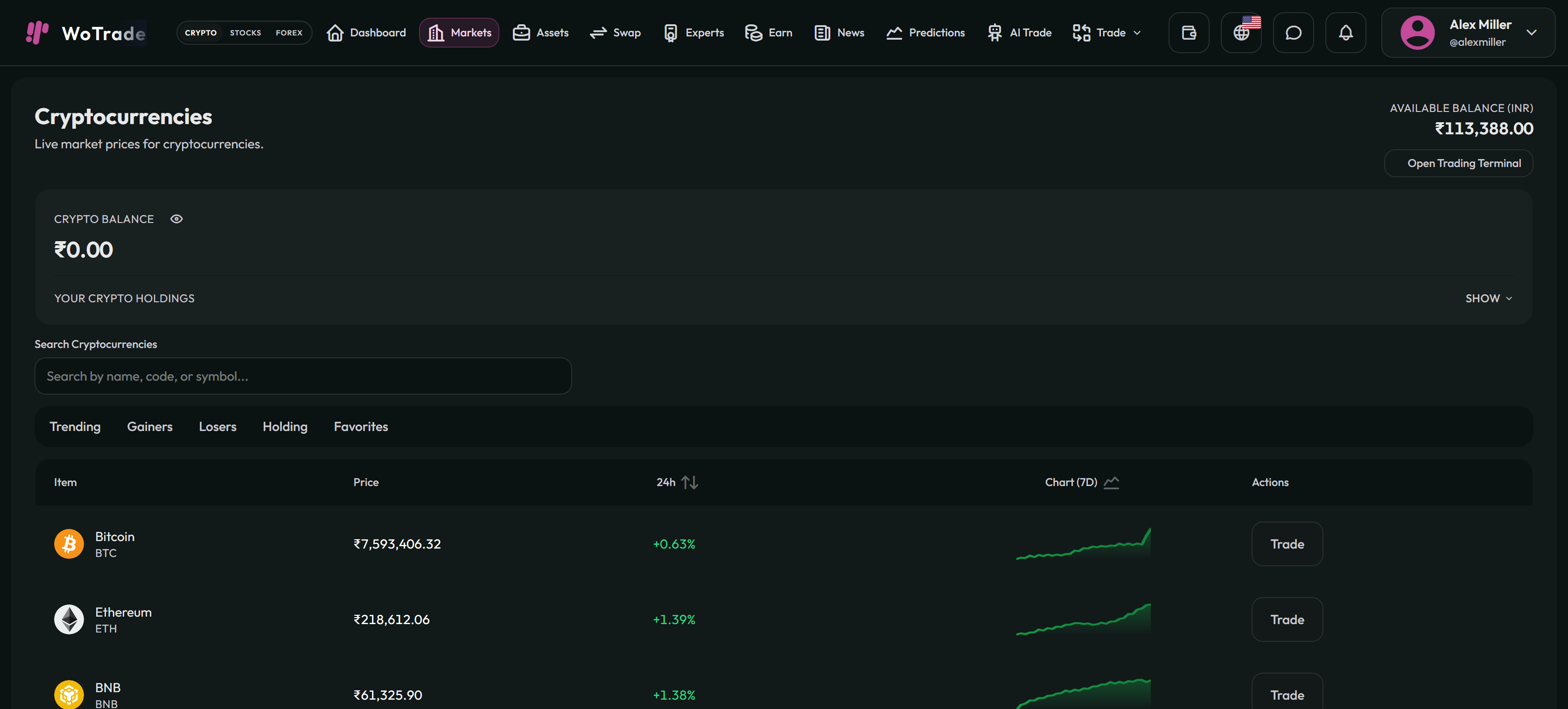Image resolution: width=1568 pixels, height=709 pixels.
Task: Click the Bitcoin name label
Action: [114, 536]
